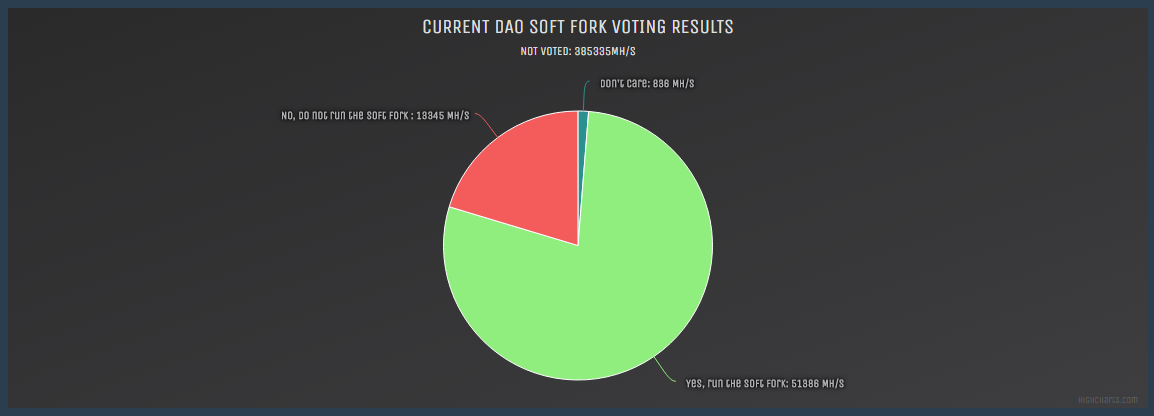This screenshot has width=1154, height=416.
Task: Open the Highcharts.com credit link
Action: 1107,400
